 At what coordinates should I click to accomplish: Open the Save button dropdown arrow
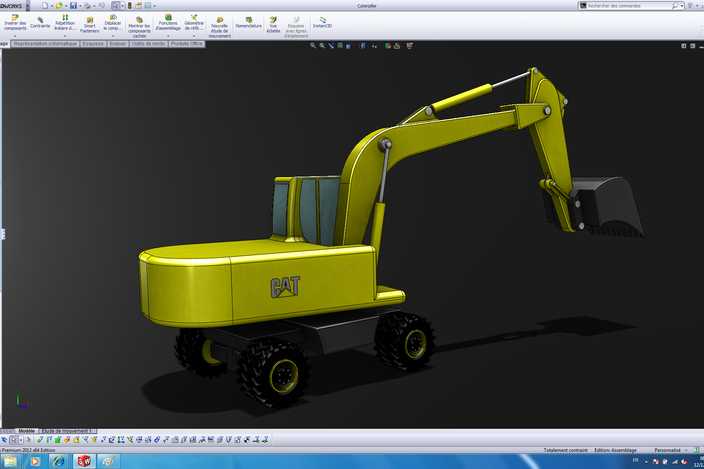pyautogui.click(x=80, y=5)
